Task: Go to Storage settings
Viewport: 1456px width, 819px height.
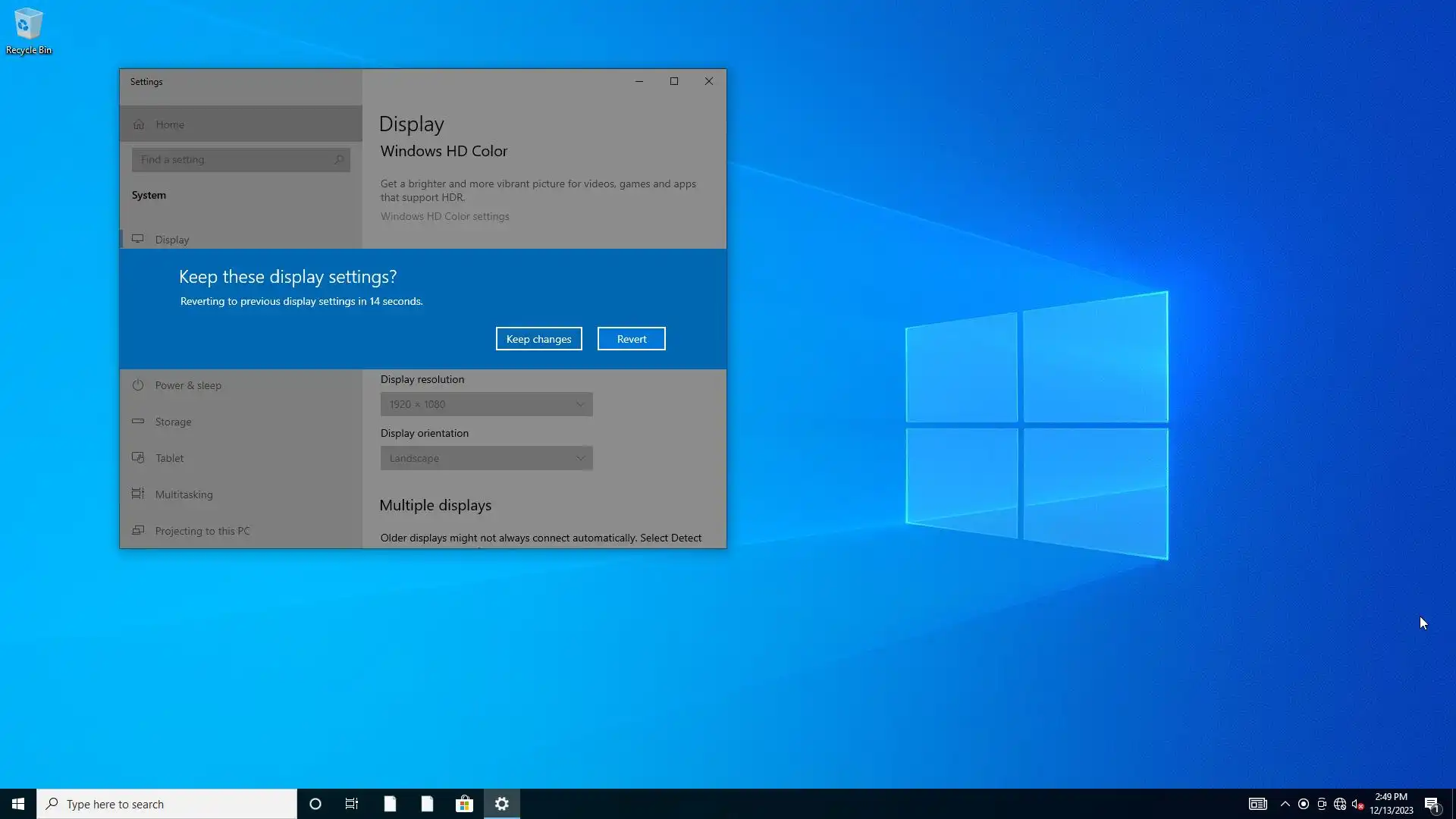Action: point(173,422)
